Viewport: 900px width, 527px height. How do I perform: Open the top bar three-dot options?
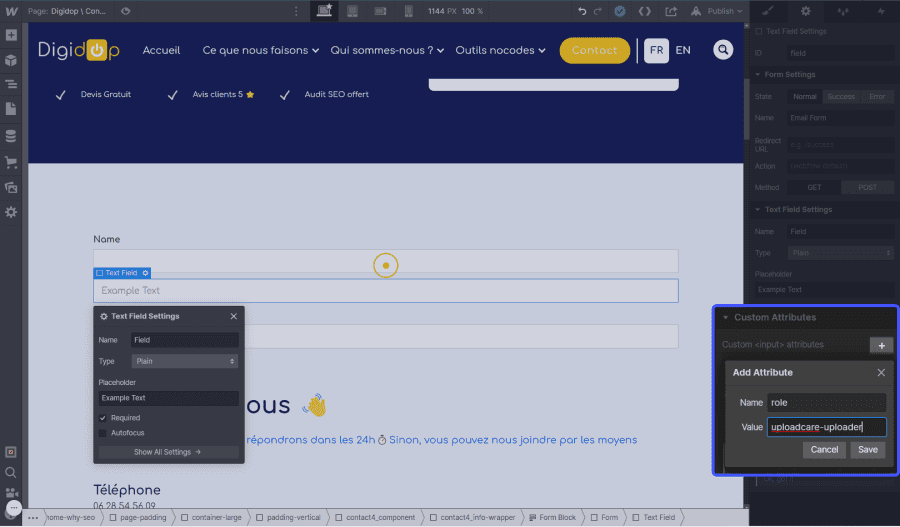296,11
